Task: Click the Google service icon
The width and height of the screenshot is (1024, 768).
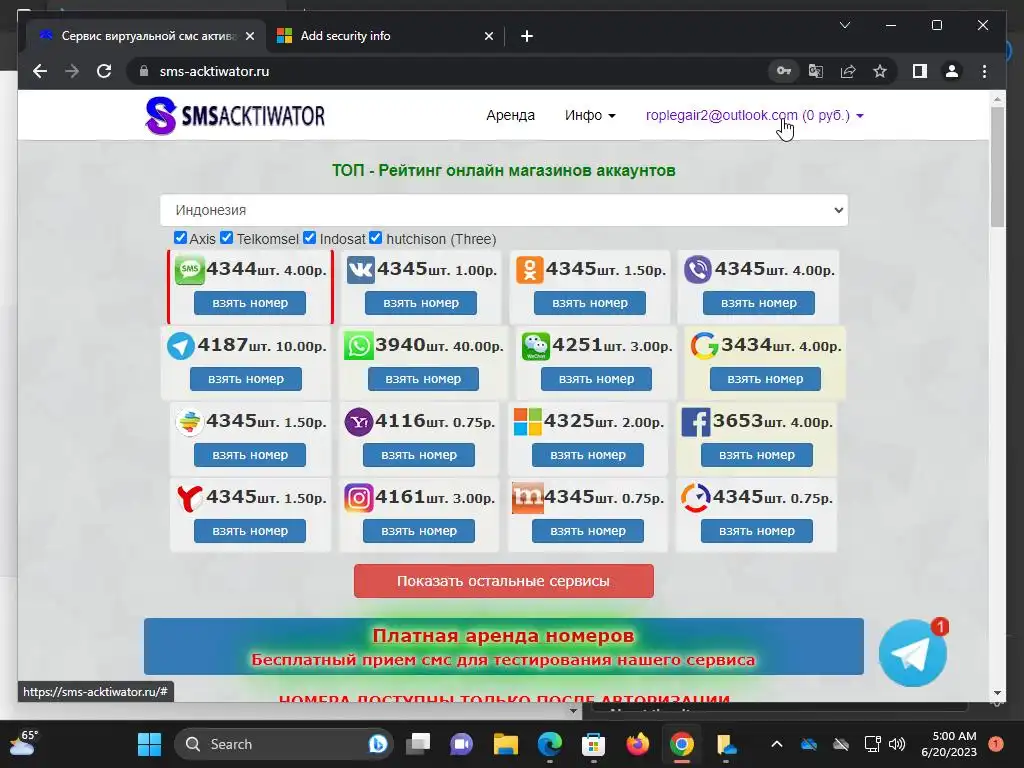Action: tap(705, 346)
